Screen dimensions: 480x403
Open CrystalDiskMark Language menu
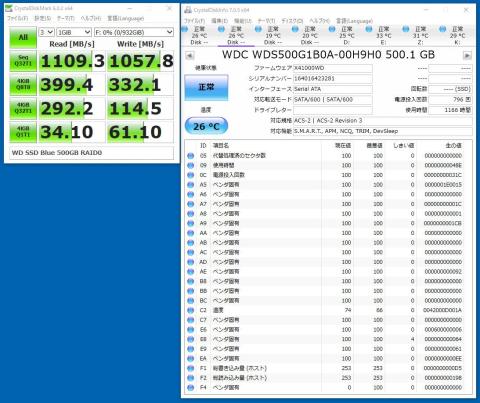126,18
